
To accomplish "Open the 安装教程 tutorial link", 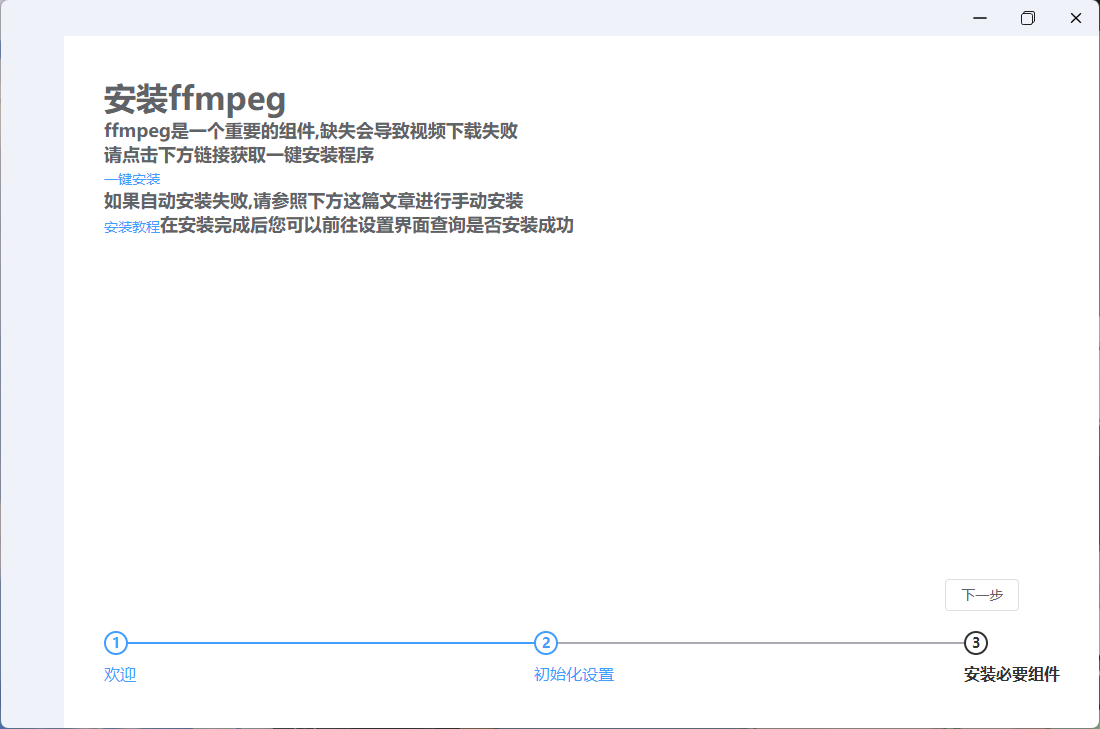I will pos(132,227).
